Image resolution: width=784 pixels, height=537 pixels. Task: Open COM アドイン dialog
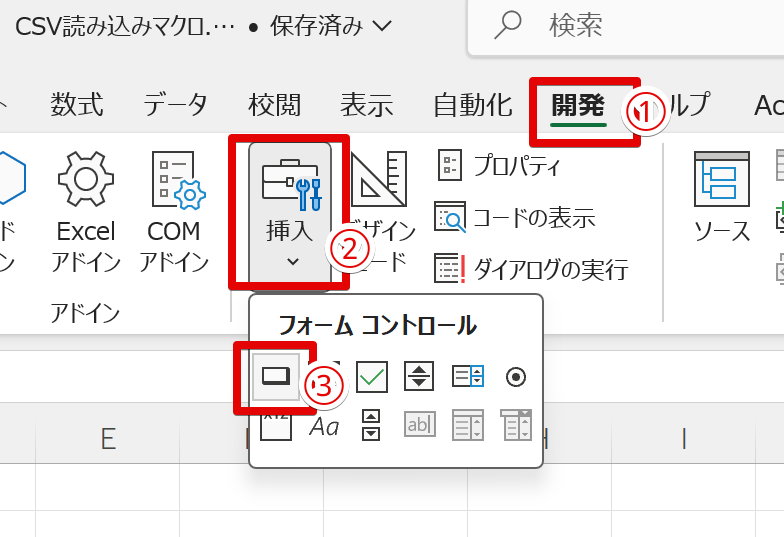174,212
